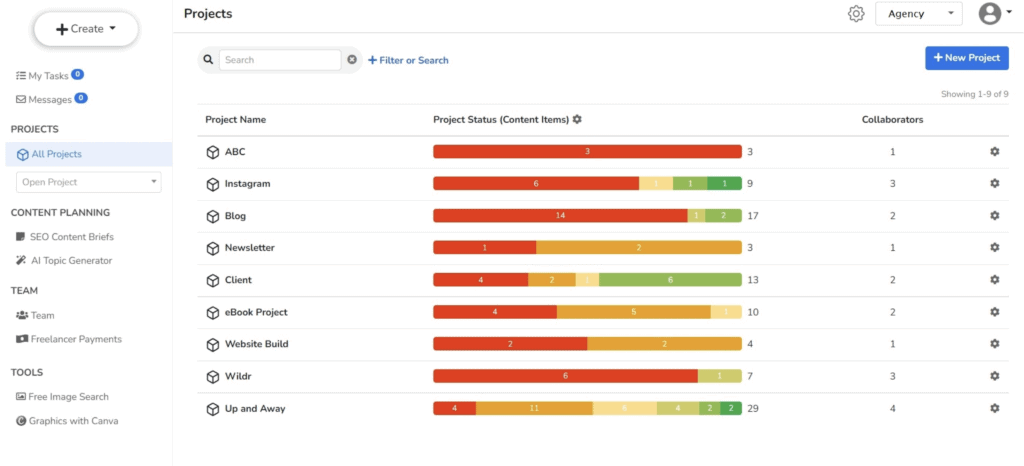Open the Agency workspace dropdown
This screenshot has height=466, width=1024.
pyautogui.click(x=918, y=14)
